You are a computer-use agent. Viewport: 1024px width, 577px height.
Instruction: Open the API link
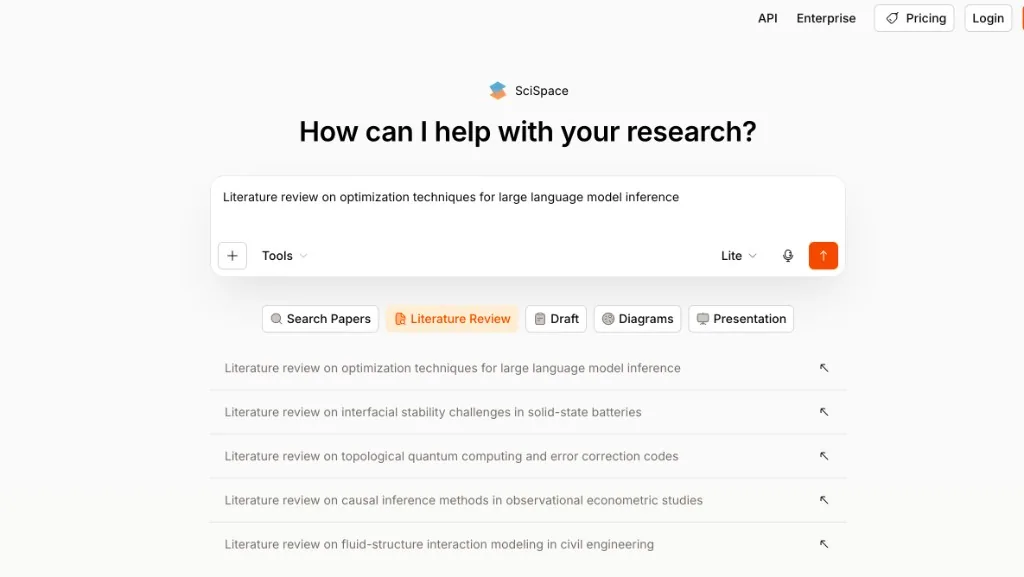pyautogui.click(x=767, y=18)
